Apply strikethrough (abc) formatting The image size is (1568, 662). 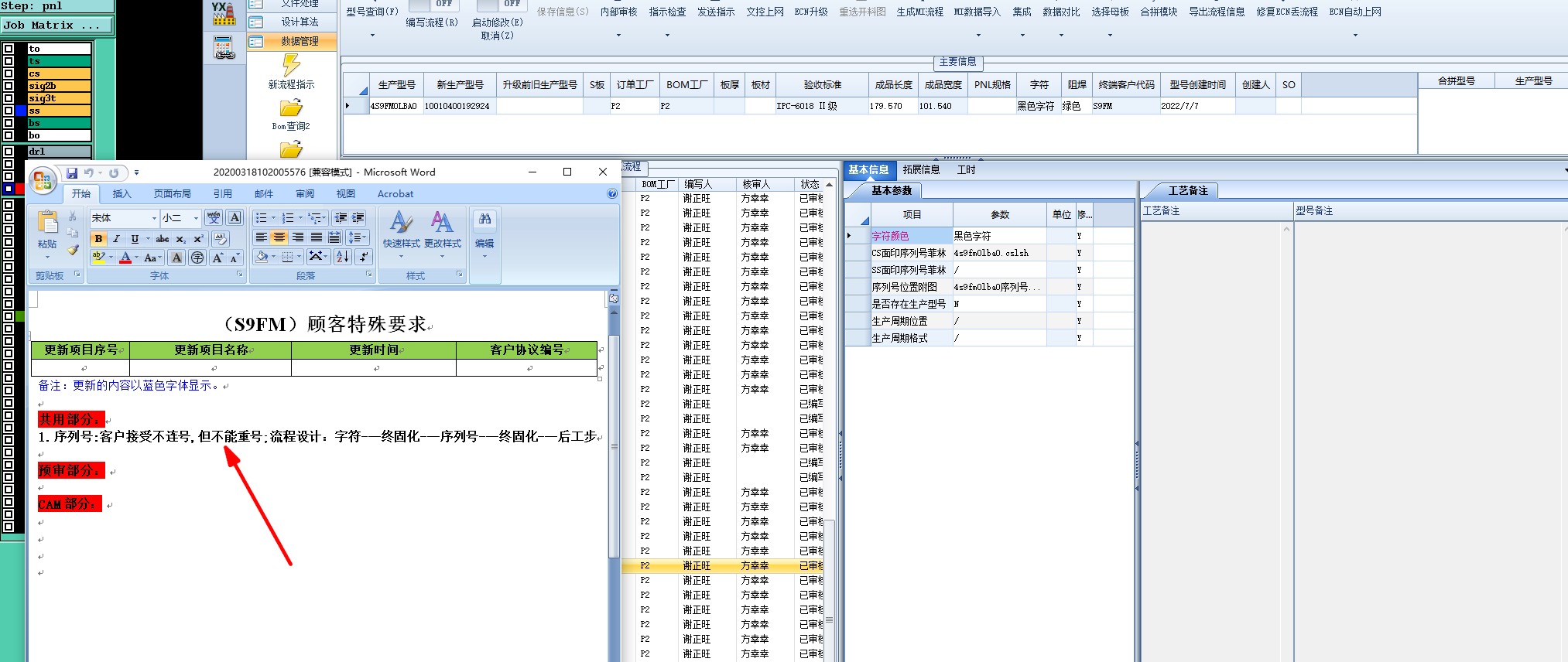pos(163,239)
